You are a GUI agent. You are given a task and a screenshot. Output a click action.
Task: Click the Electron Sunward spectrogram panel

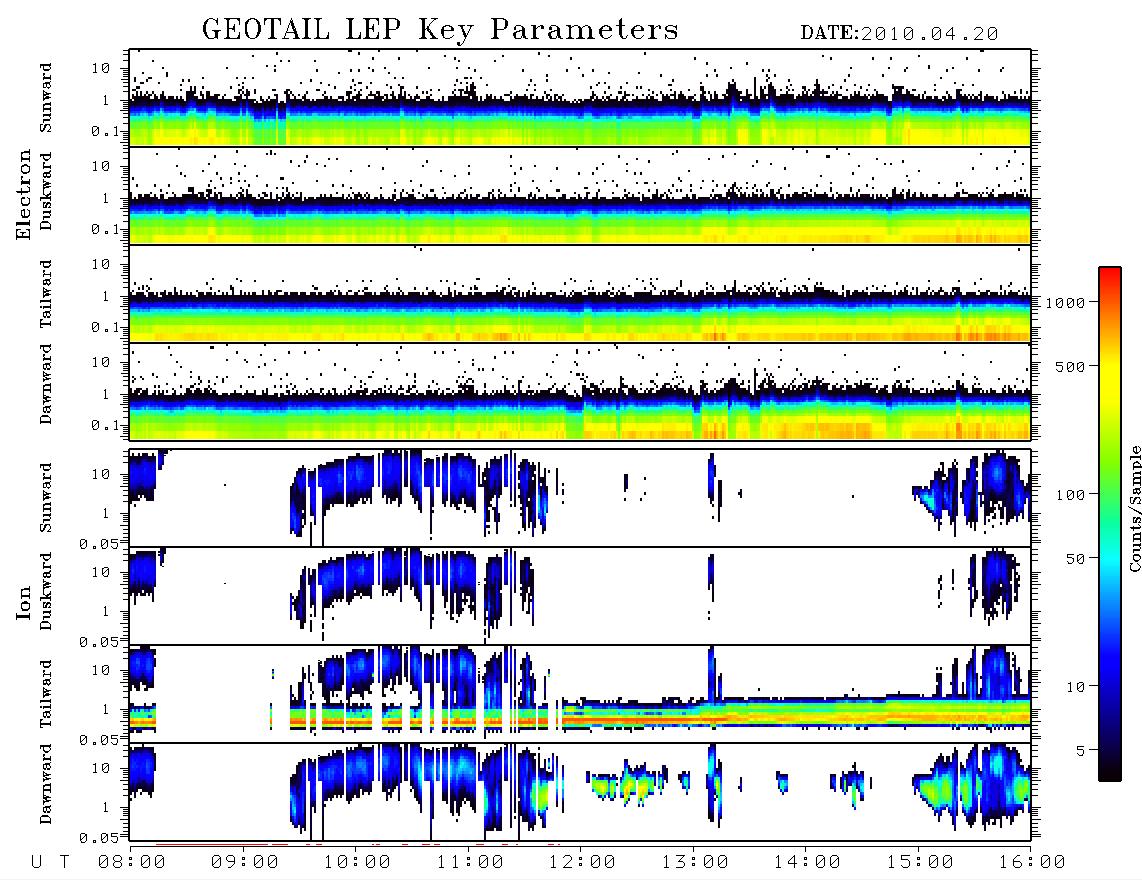point(580,98)
